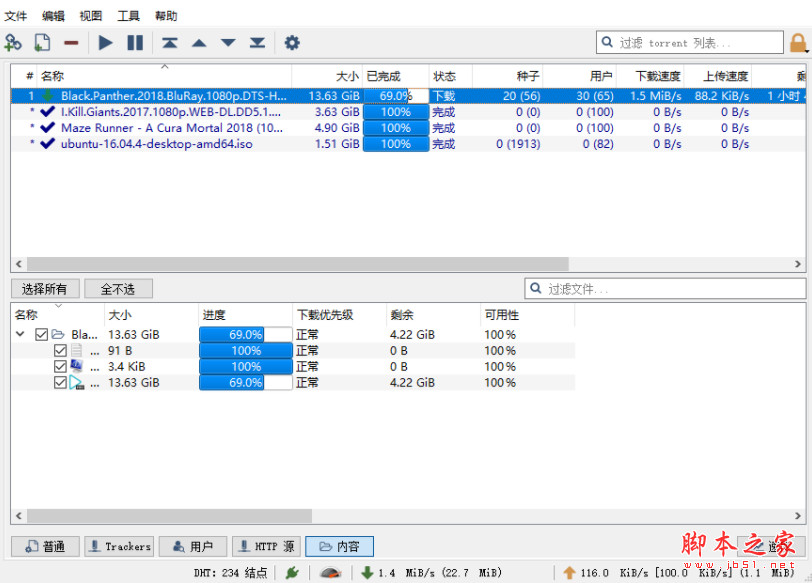
Task: Click the red remove torrent icon
Action: [71, 42]
